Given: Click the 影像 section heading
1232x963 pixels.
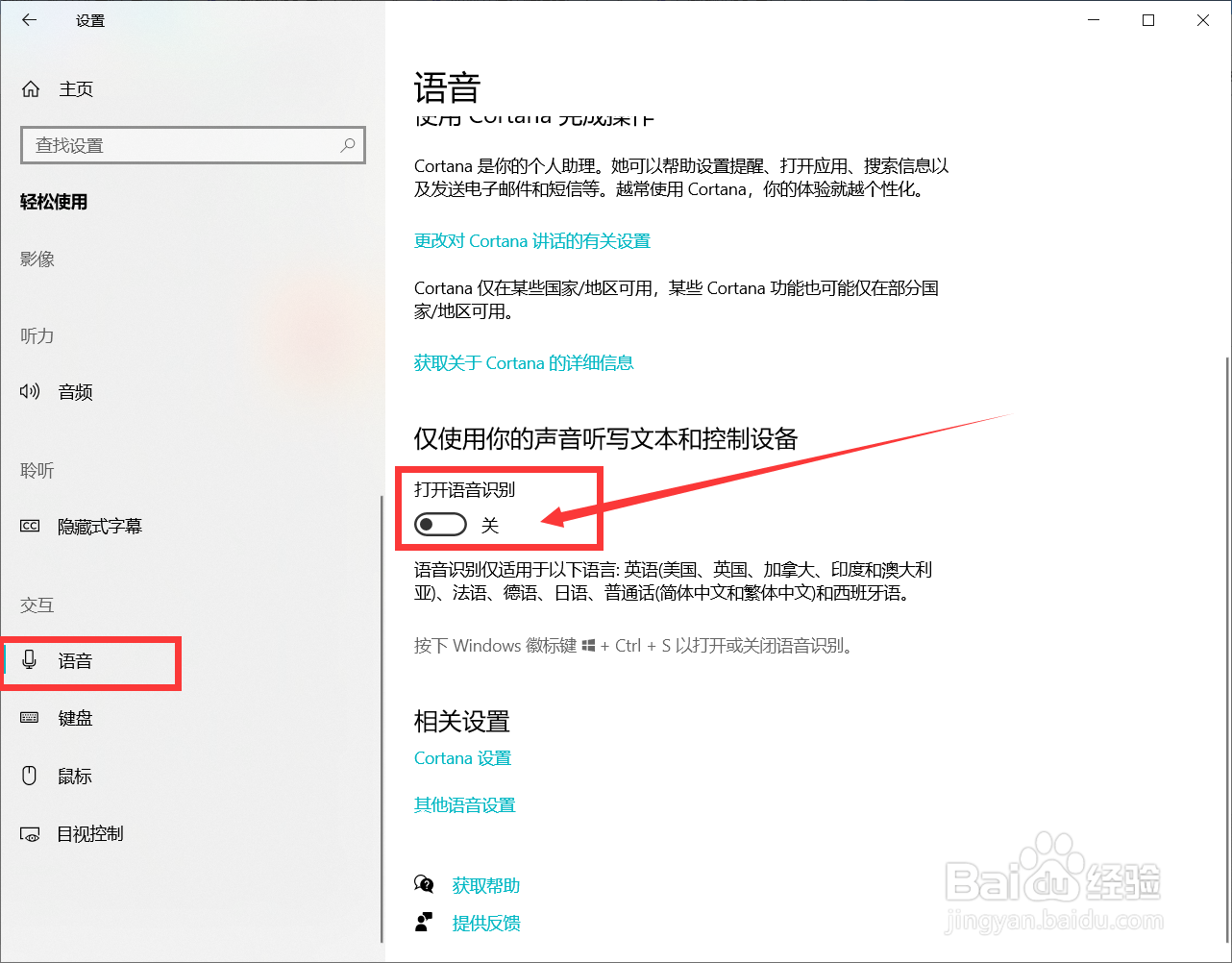Looking at the screenshot, I should click(37, 259).
